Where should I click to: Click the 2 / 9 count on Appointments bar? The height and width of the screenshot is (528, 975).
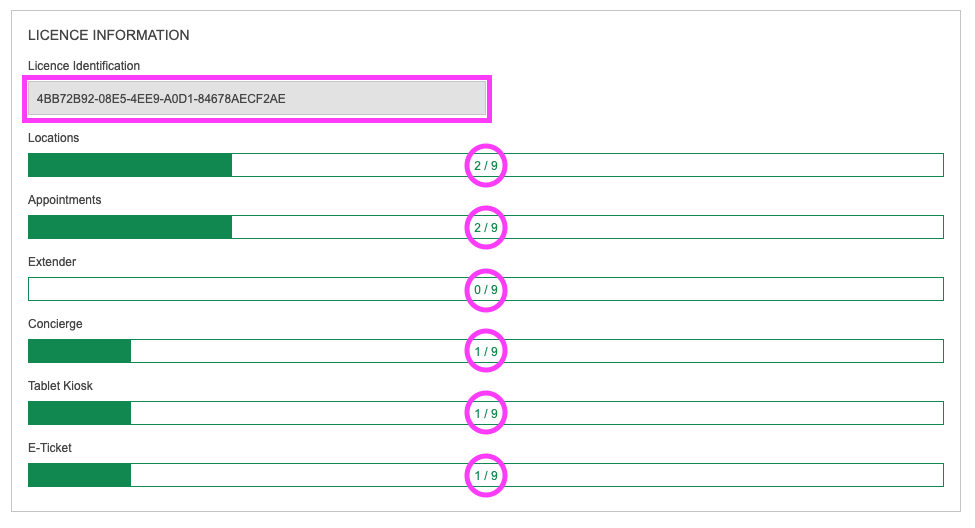486,228
